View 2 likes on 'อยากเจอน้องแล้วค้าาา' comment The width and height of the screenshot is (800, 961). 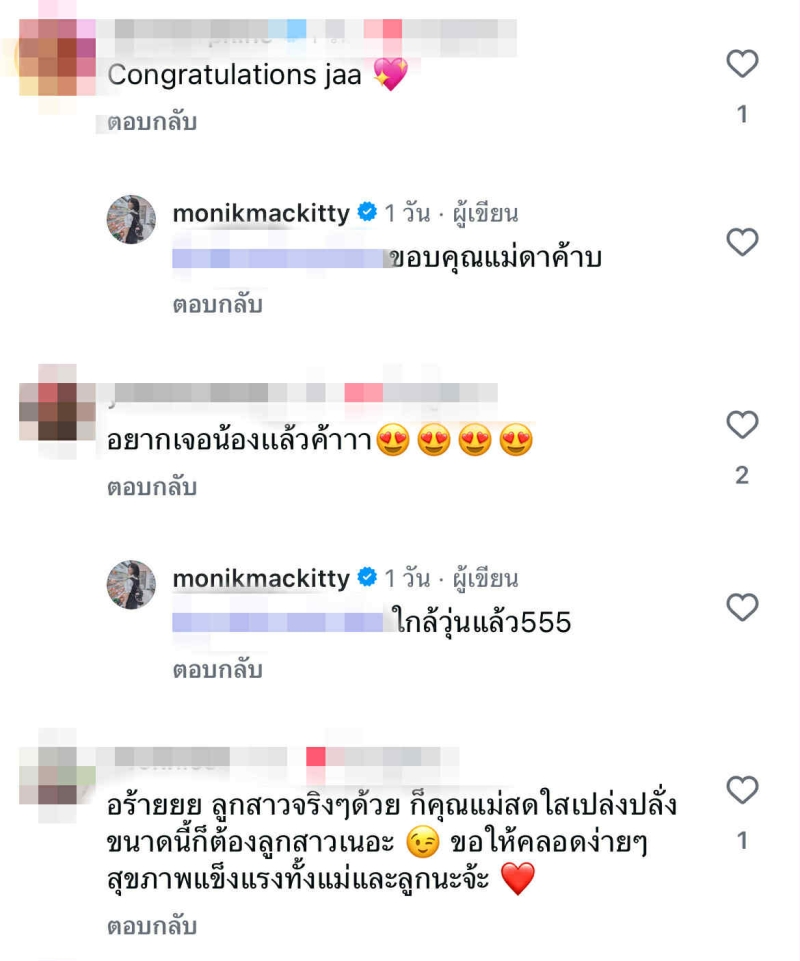point(742,476)
